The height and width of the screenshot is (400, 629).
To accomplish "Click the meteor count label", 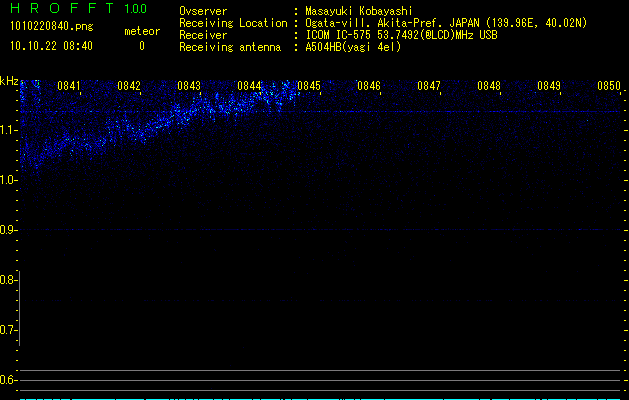I will pos(142,31).
